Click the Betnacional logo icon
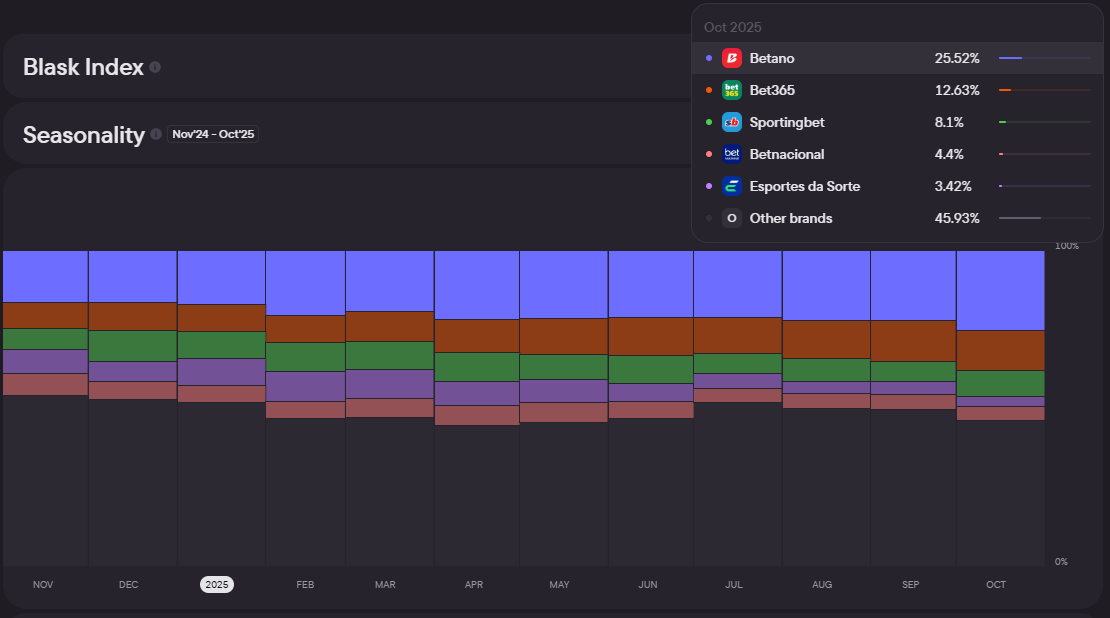Image resolution: width=1110 pixels, height=618 pixels. click(732, 154)
